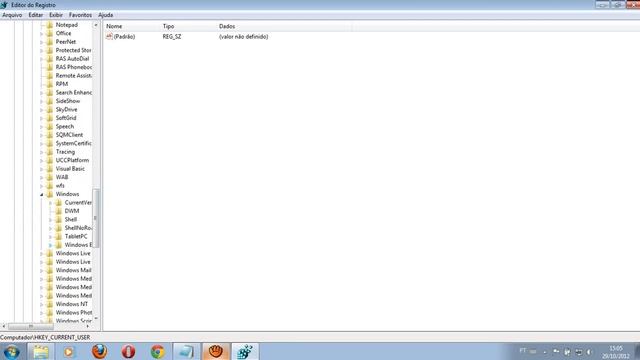Click tree pane horizontal scrollbar thumb
Viewport: 640px width, 360px height.
[x=31, y=326]
